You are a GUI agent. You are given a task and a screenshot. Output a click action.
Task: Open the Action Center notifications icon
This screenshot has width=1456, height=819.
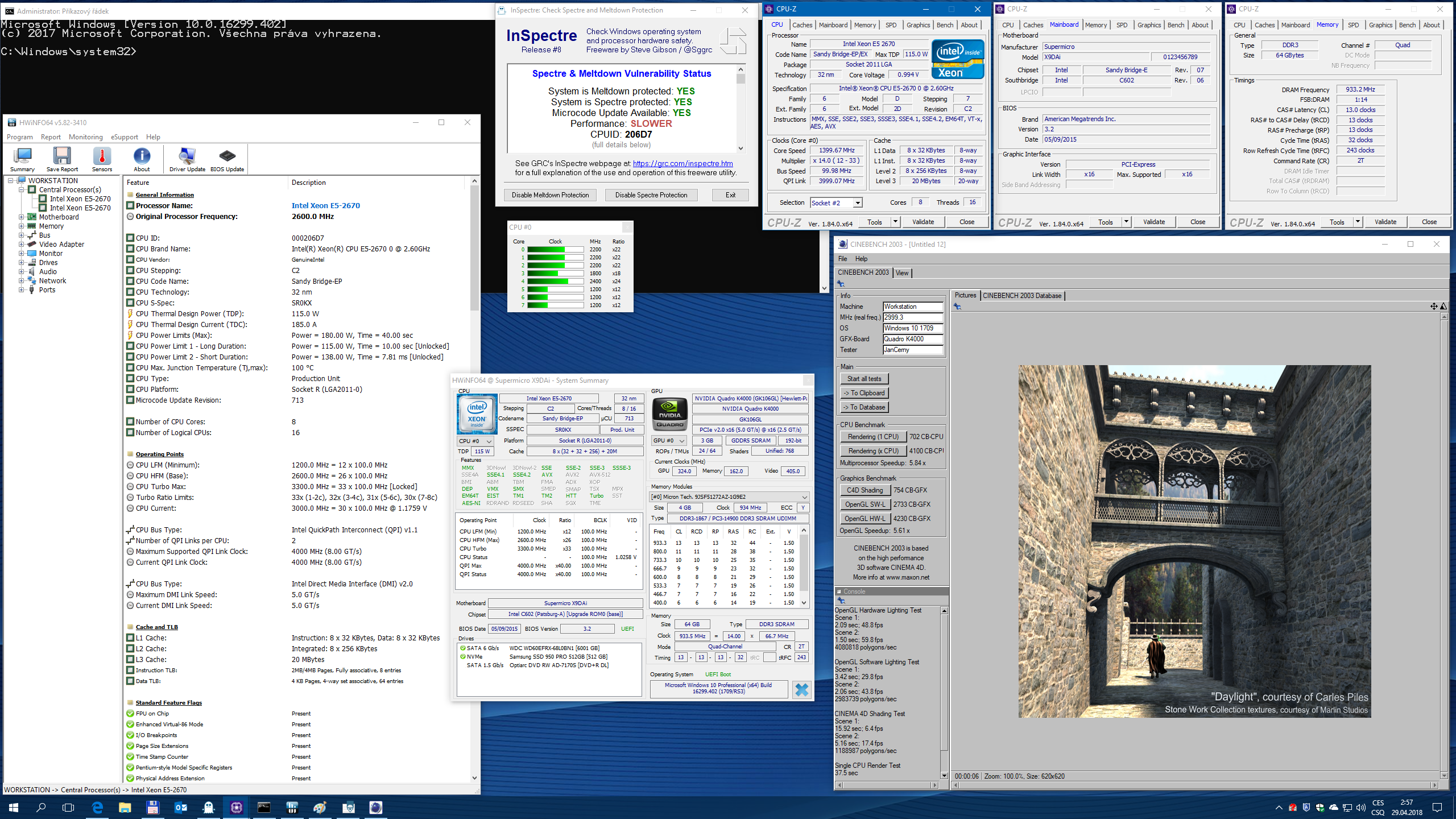(x=1437, y=807)
